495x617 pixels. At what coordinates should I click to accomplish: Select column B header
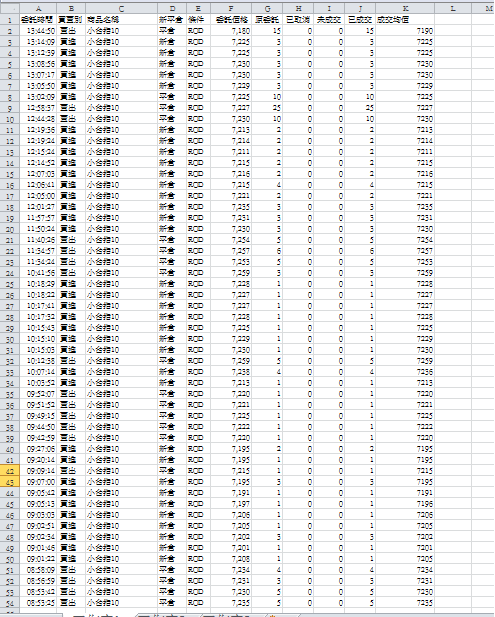tap(71, 9)
